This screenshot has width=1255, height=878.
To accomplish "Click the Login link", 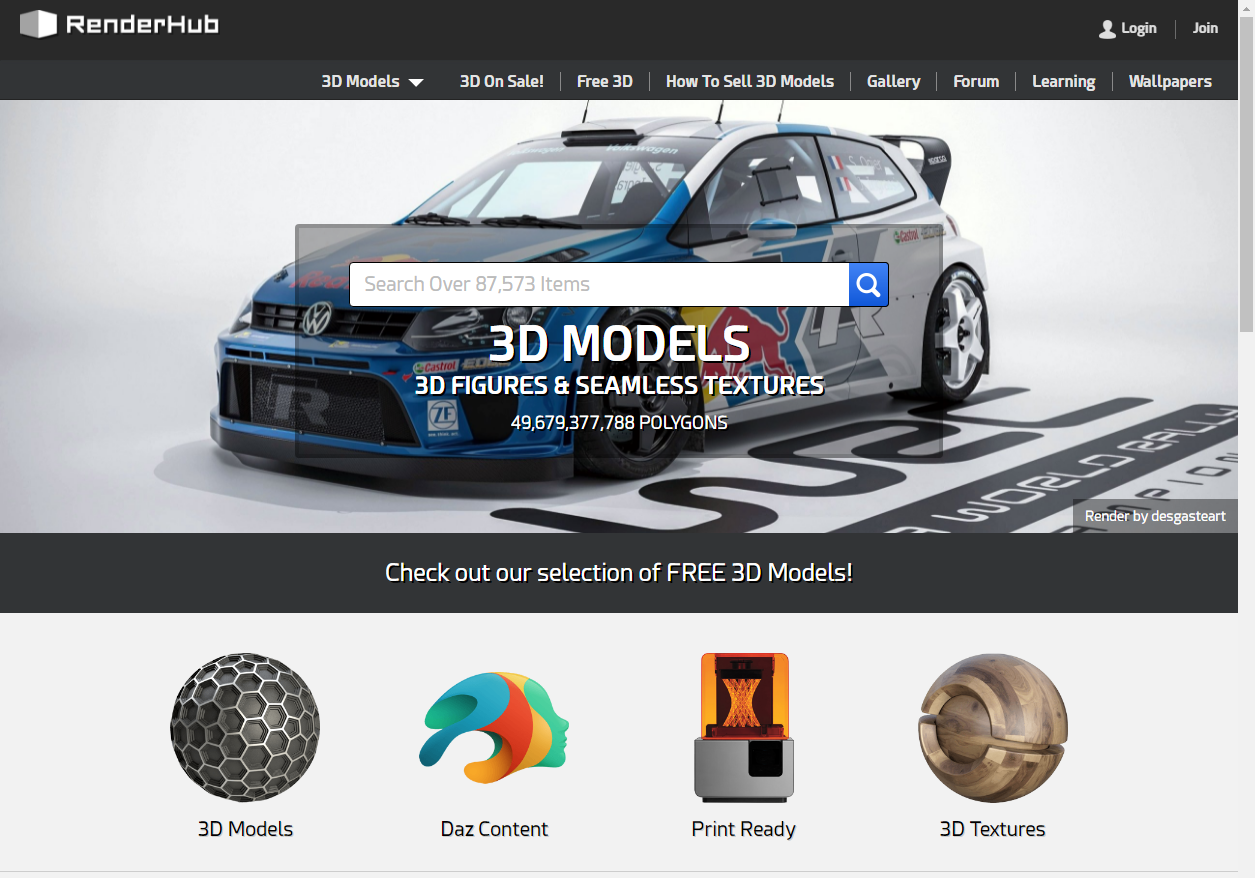I will [1138, 28].
